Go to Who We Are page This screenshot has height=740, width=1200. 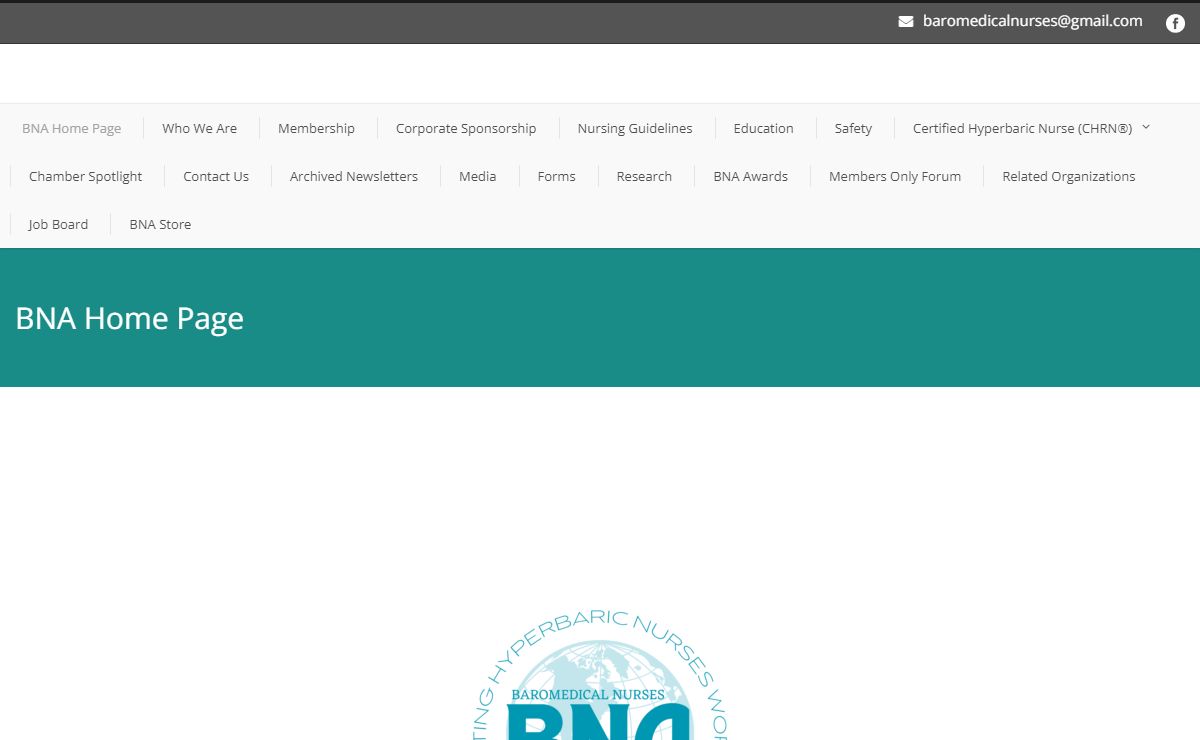(200, 128)
